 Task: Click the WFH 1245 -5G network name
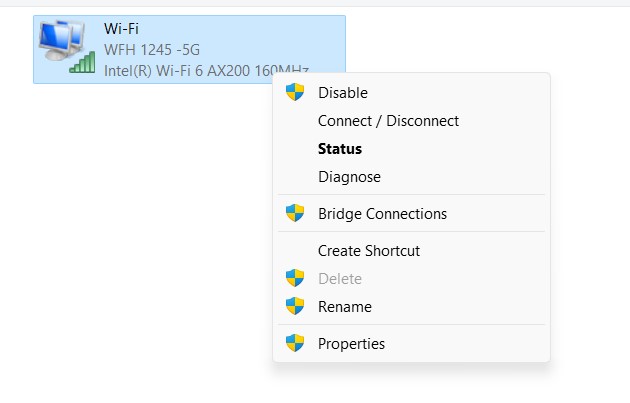tap(152, 49)
